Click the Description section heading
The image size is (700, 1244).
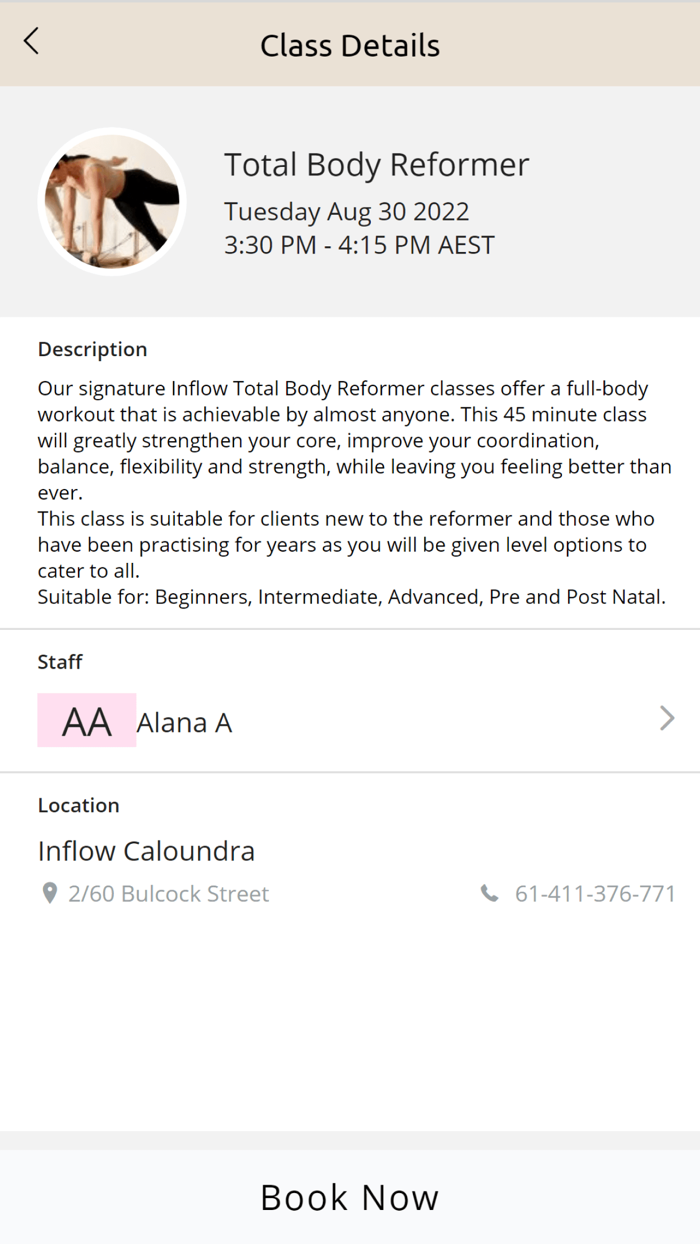point(92,349)
